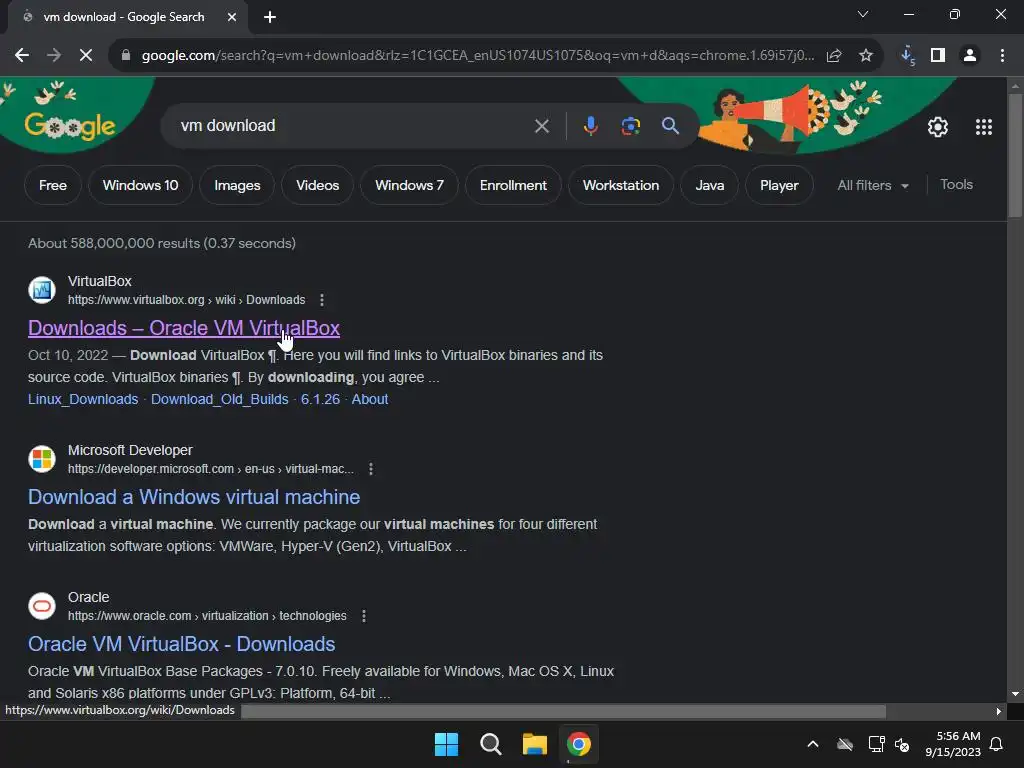Screen dimensions: 1024x768
Task: Apply the Free filter chip
Action: coord(53,185)
